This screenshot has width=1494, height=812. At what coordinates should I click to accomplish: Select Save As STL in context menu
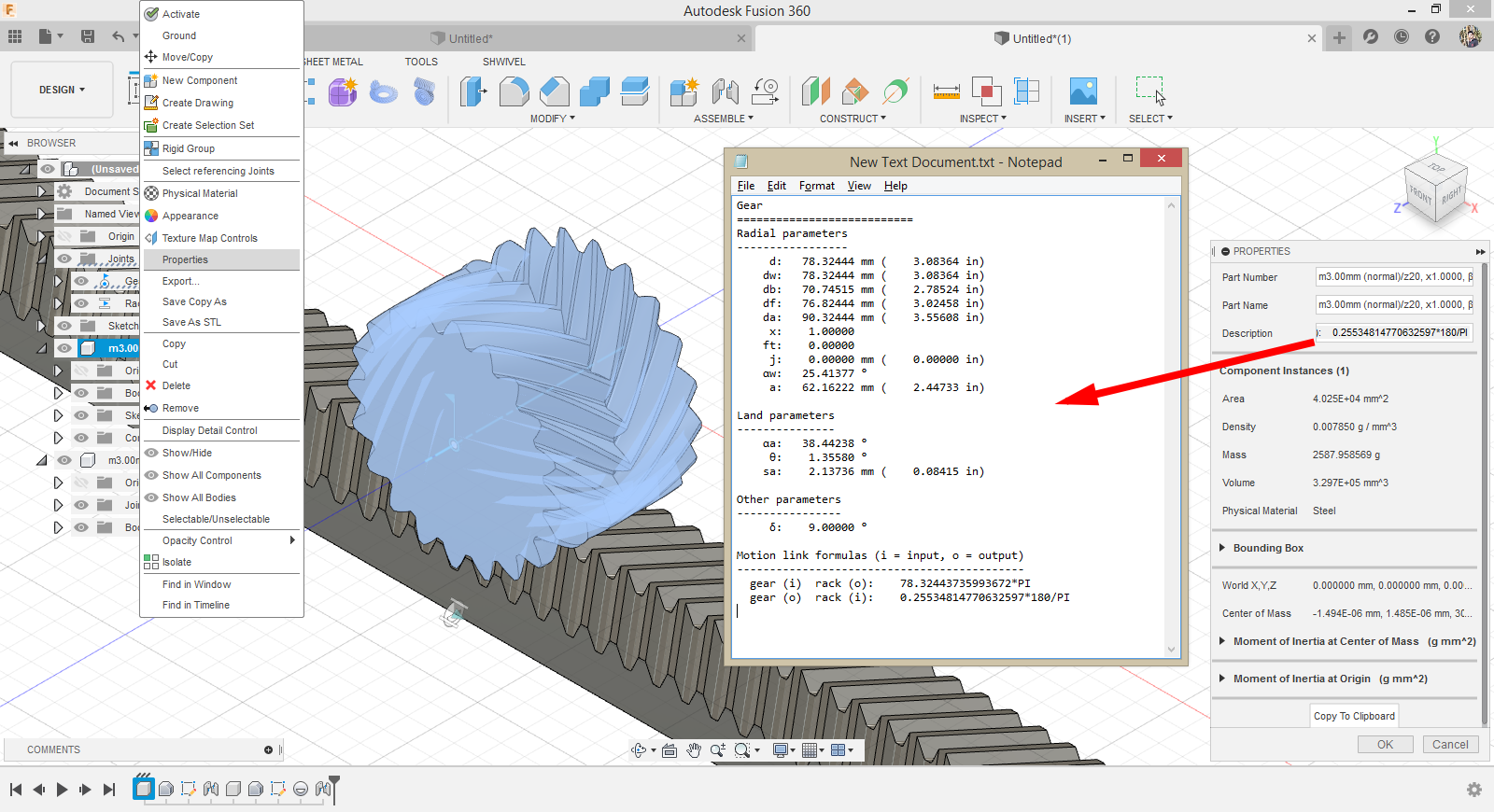tap(221, 322)
